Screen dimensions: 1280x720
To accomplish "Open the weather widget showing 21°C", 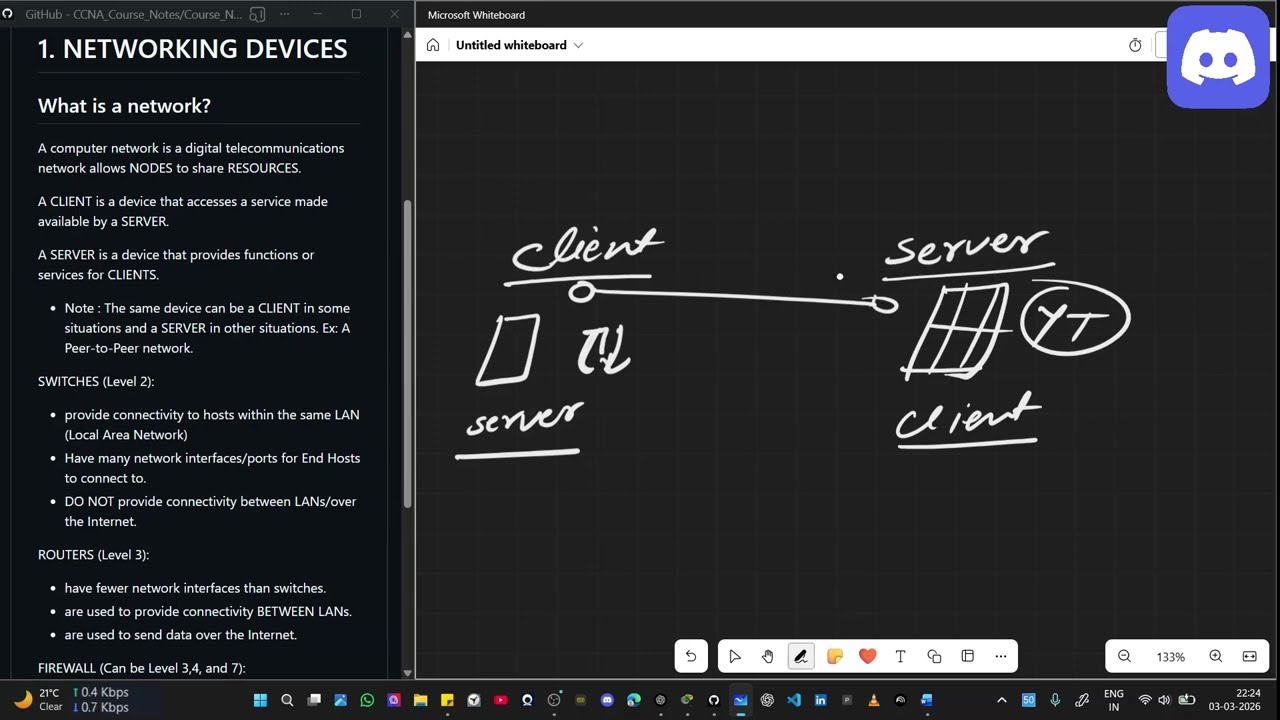I will point(38,700).
